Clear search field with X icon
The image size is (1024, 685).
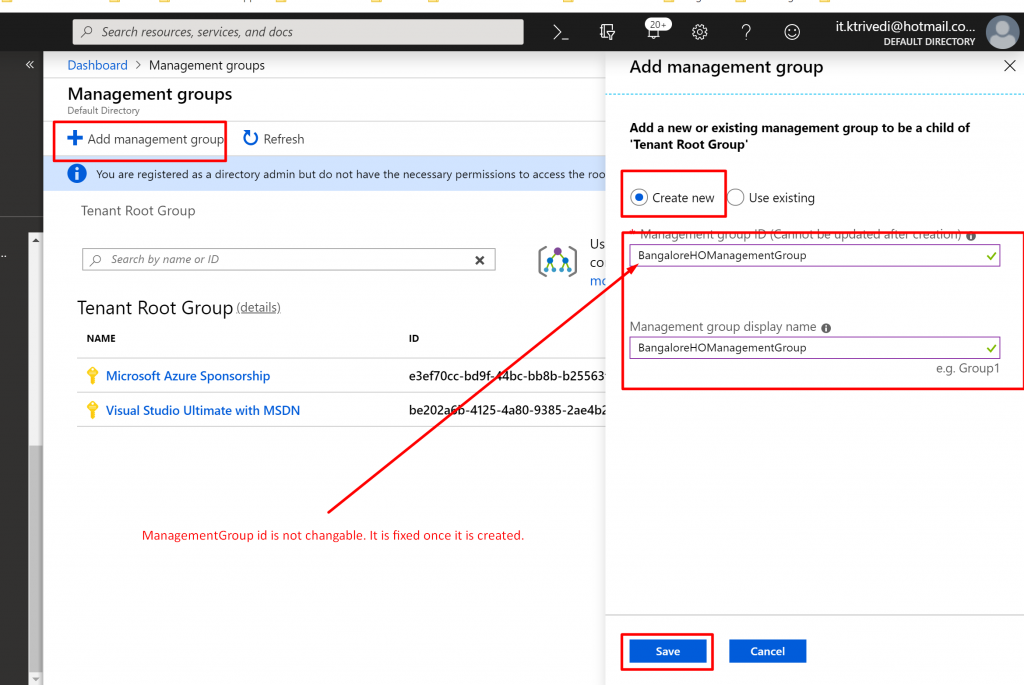tap(479, 260)
